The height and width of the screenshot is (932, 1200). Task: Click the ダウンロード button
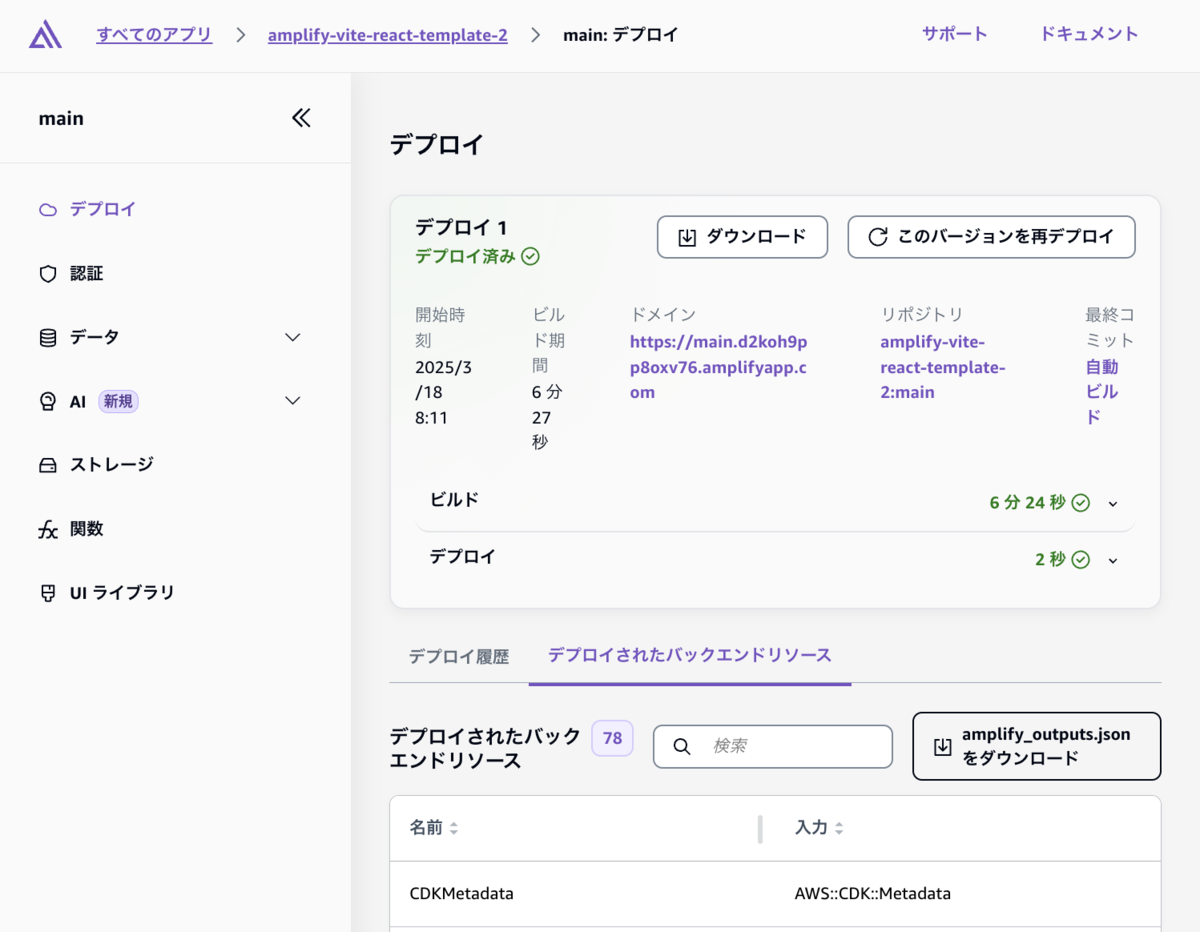(x=742, y=237)
